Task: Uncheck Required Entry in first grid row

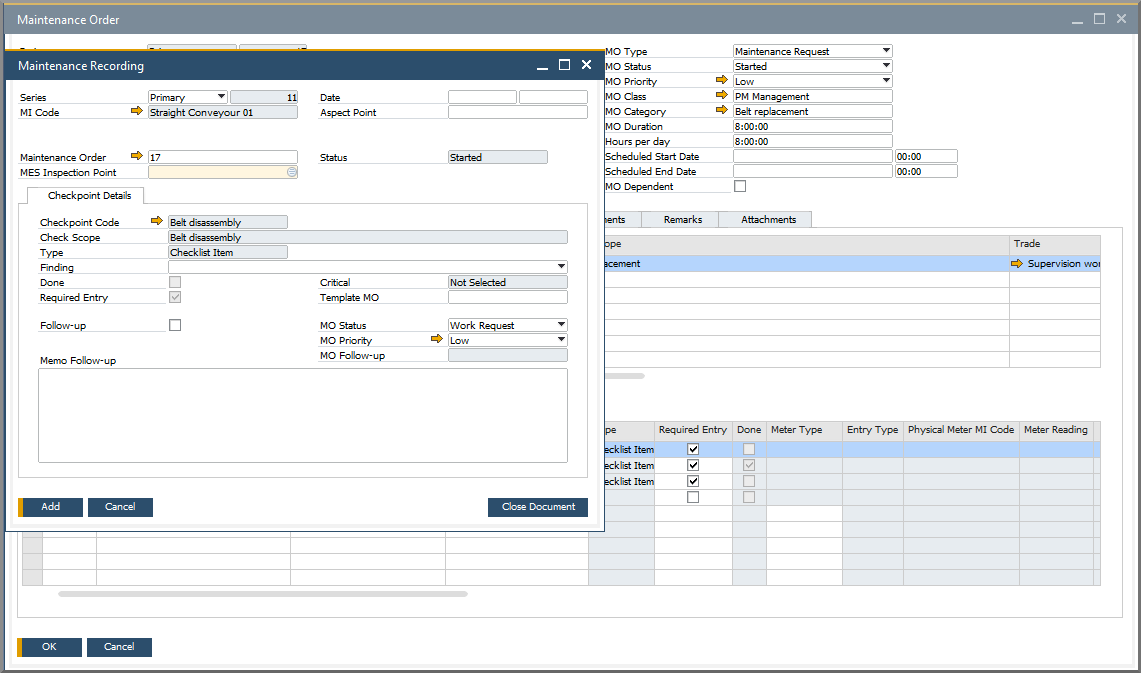Action: point(693,449)
